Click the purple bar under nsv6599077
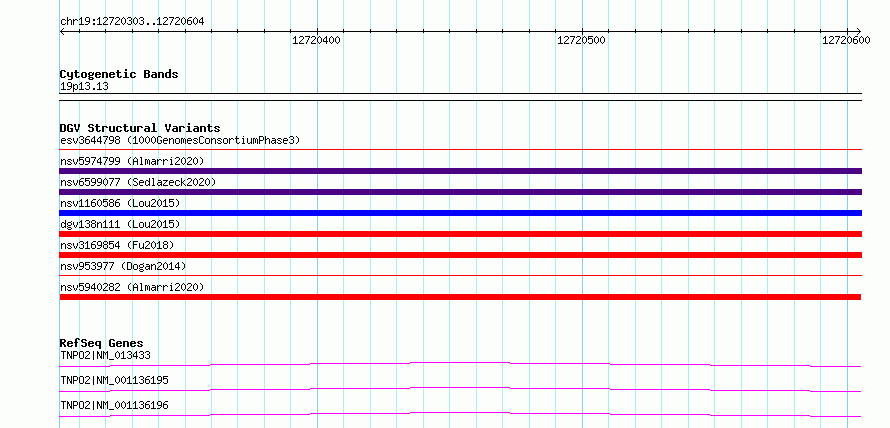 460,192
